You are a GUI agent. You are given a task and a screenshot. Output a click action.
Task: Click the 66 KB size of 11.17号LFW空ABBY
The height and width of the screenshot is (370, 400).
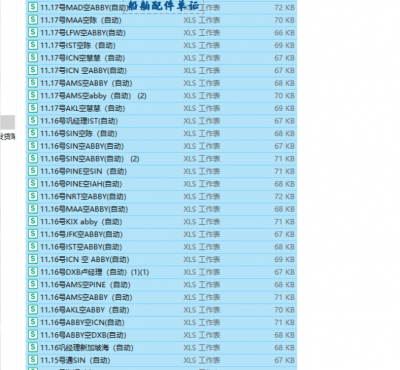coord(284,33)
